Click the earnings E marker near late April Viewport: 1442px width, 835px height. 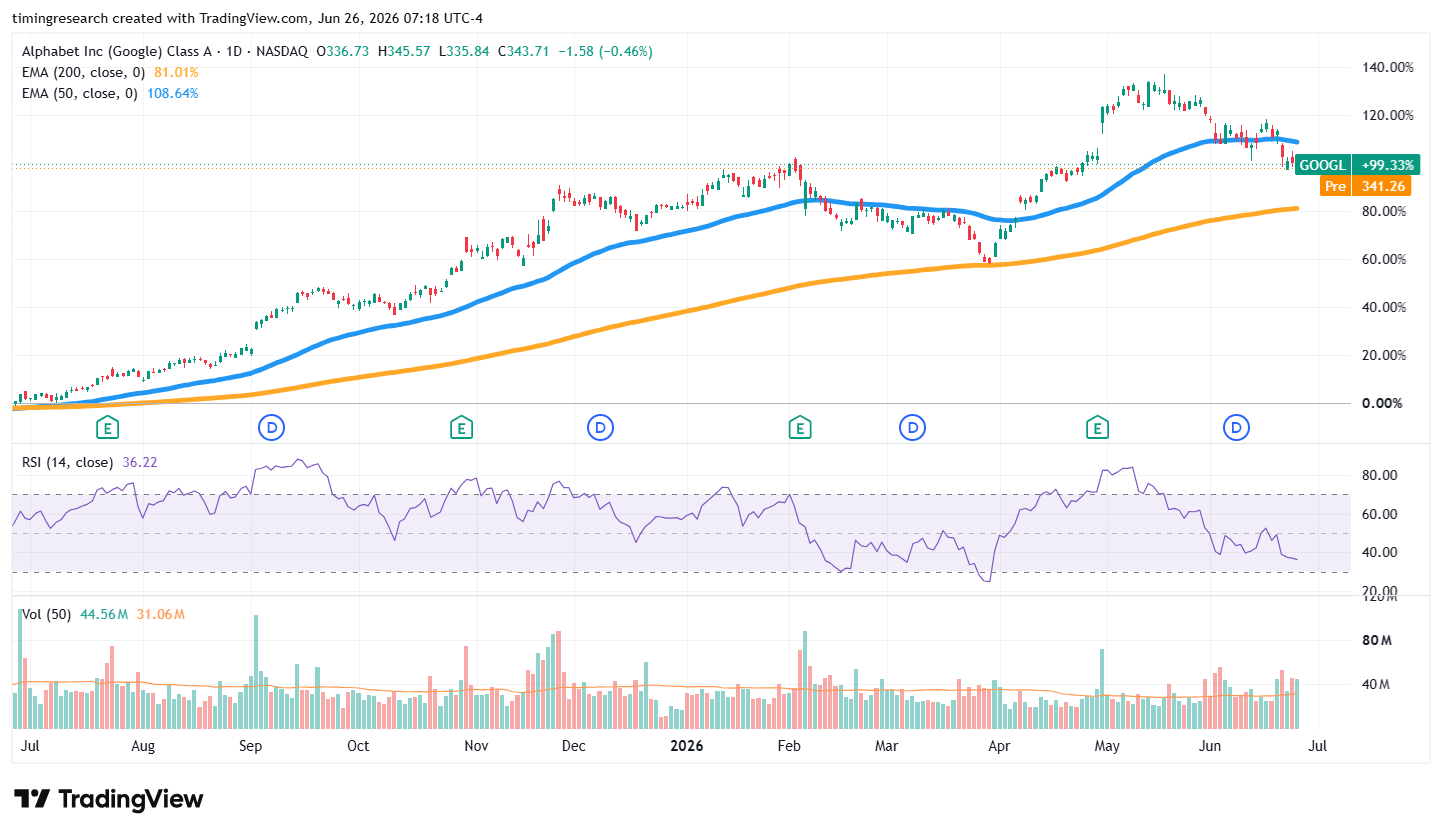click(x=1098, y=428)
